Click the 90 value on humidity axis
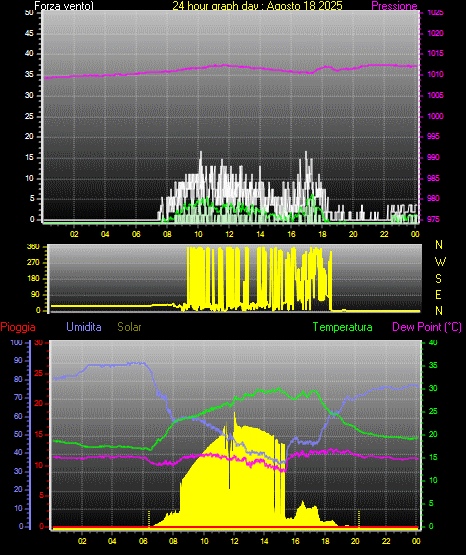 point(18,360)
